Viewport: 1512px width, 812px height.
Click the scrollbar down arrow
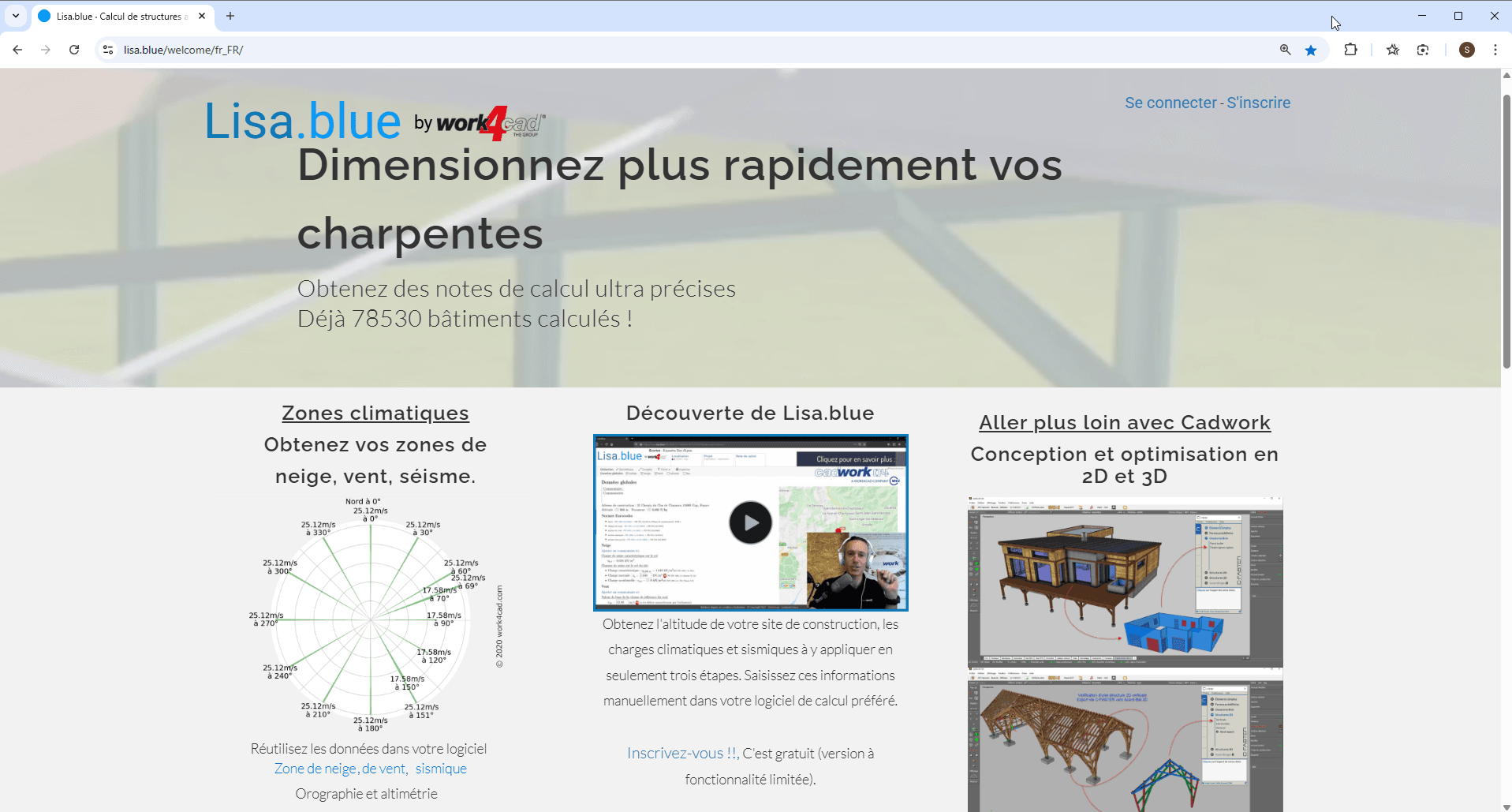click(x=1506, y=806)
